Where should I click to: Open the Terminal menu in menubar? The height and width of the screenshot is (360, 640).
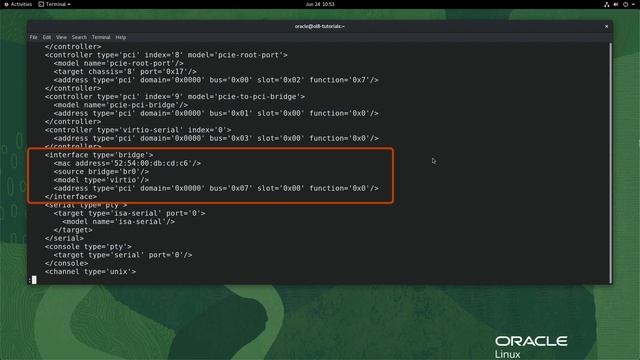tap(101, 37)
